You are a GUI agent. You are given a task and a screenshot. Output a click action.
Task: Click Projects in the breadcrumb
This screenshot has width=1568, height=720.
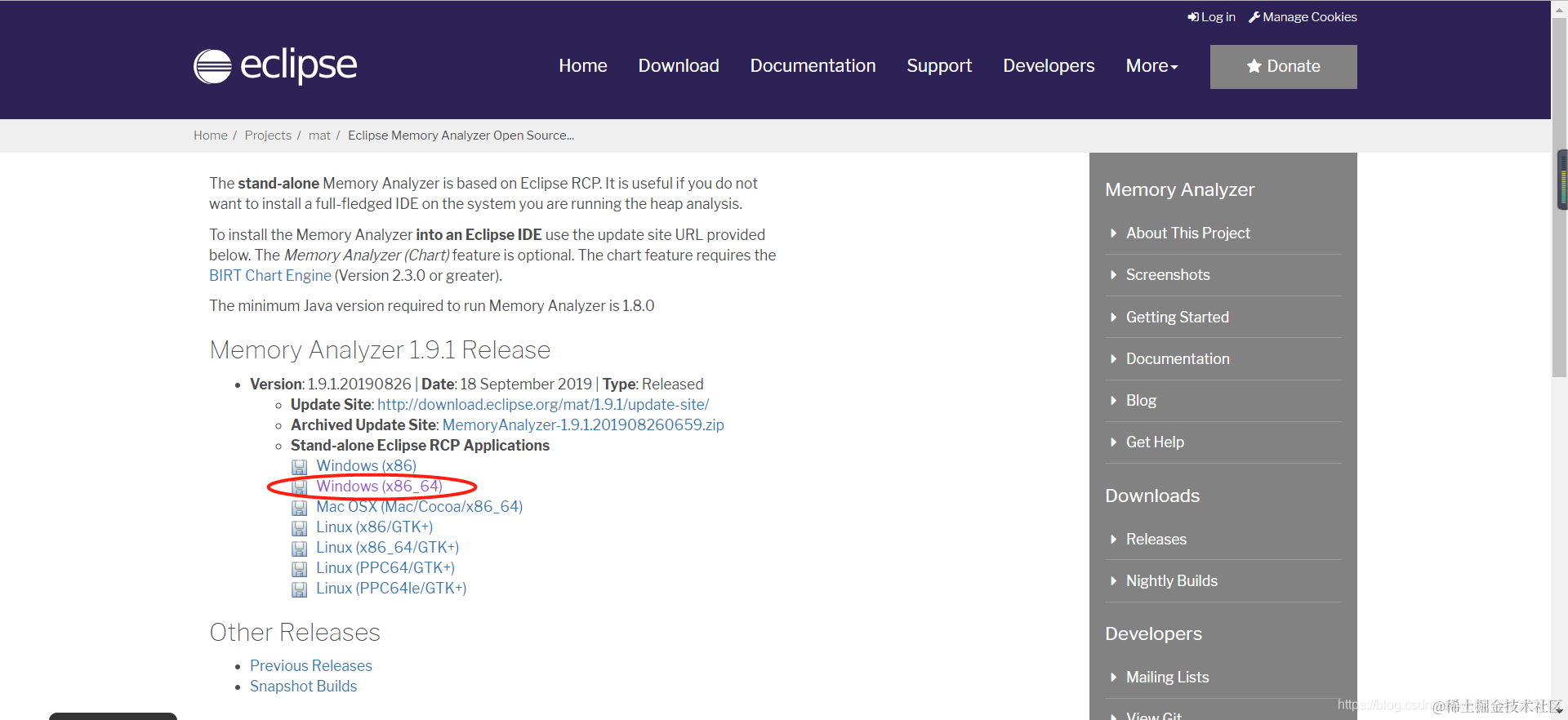268,136
